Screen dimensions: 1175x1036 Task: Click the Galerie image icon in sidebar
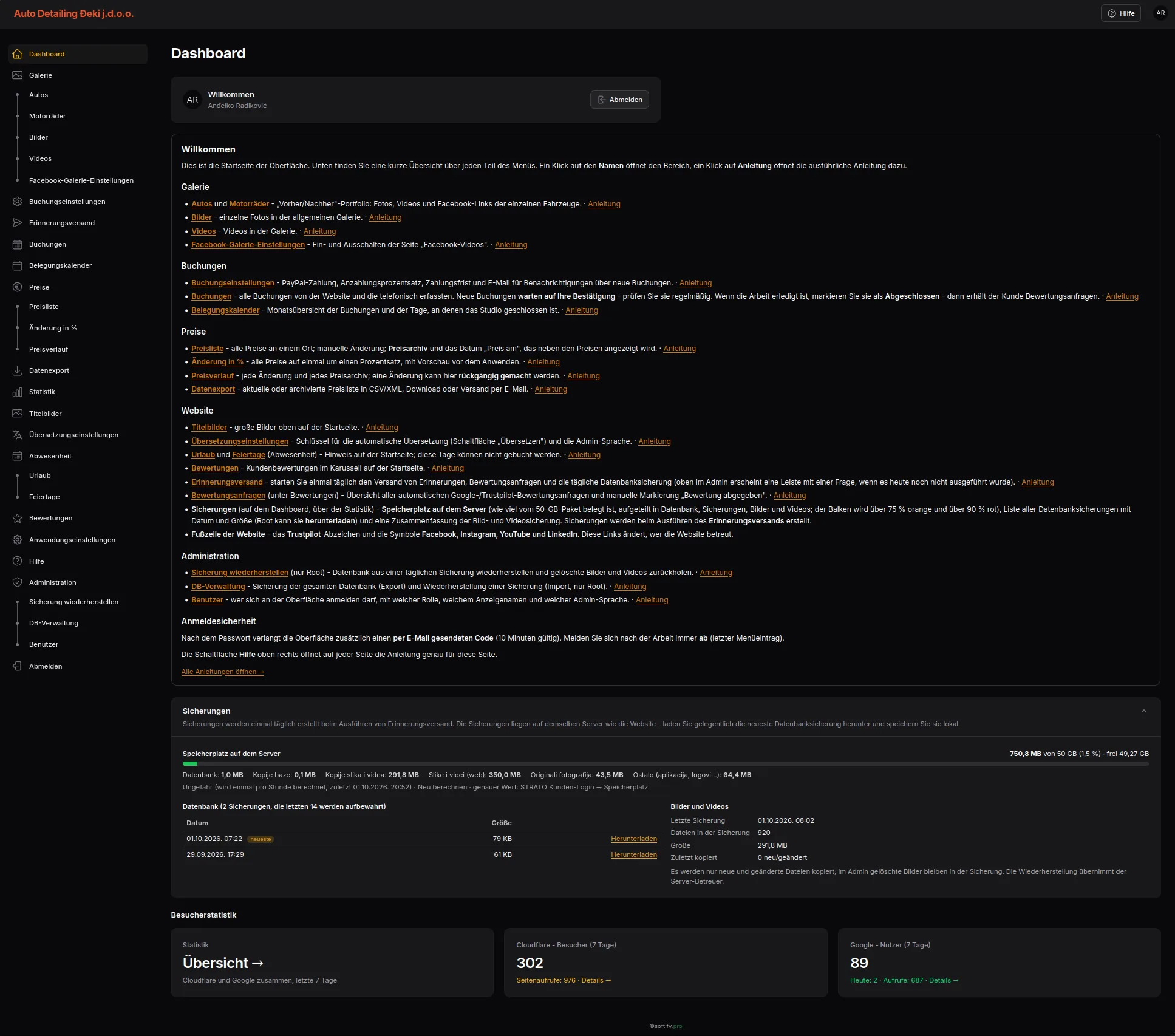pyautogui.click(x=18, y=75)
